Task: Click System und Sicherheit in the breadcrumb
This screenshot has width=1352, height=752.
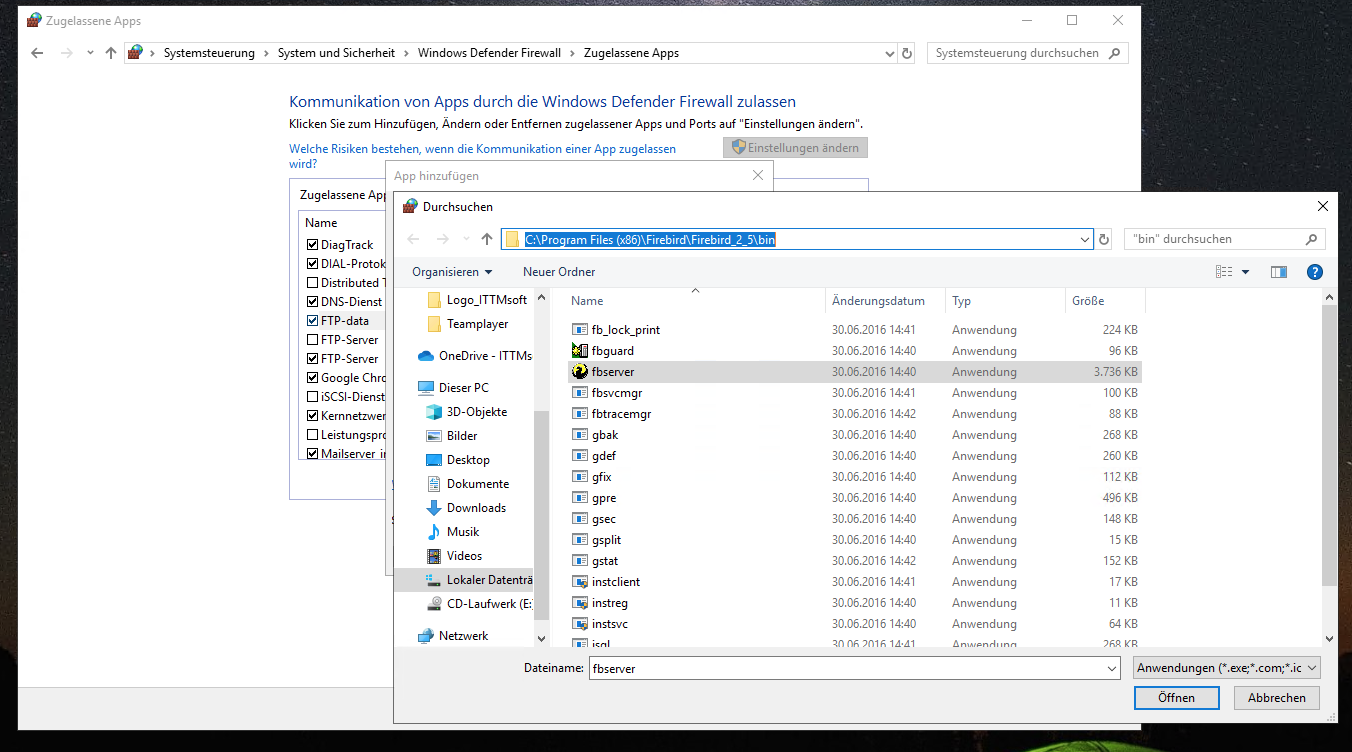Action: click(x=336, y=53)
